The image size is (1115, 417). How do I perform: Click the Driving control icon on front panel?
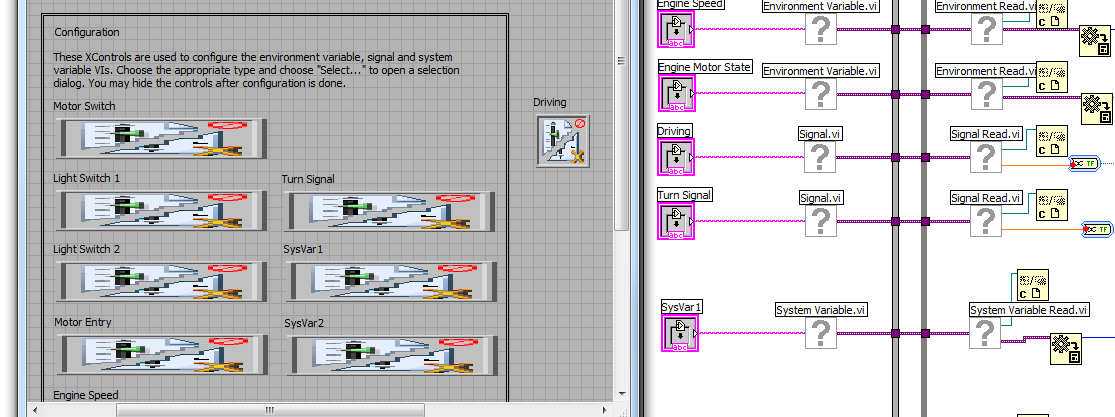[562, 141]
